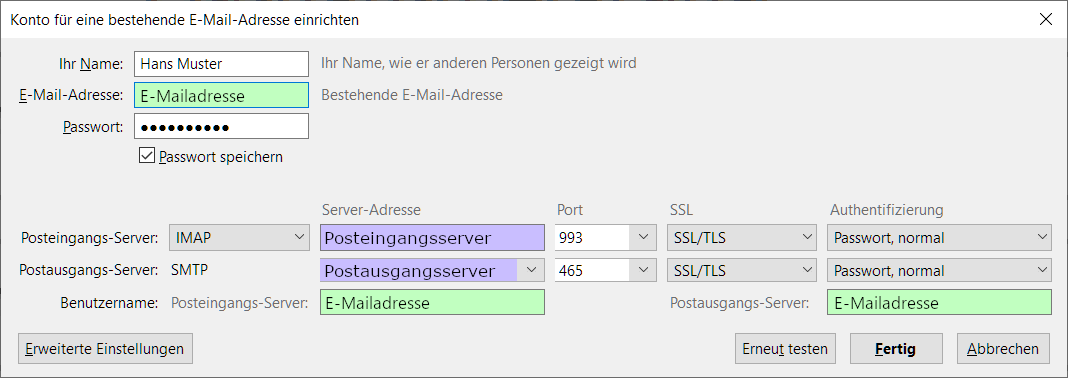1068x378 pixels.
Task: Click the Erweiterte Einstellungen button
Action: pos(106,349)
